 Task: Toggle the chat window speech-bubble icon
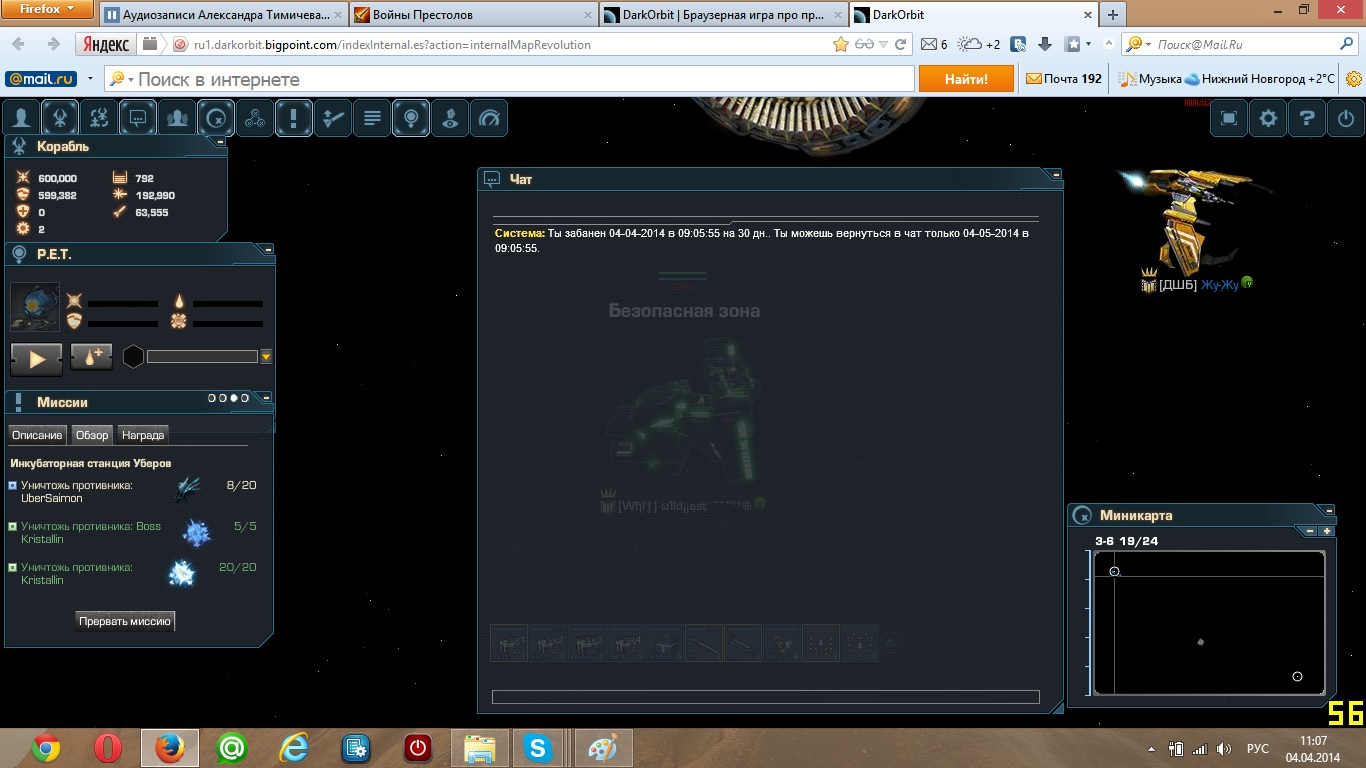(138, 118)
